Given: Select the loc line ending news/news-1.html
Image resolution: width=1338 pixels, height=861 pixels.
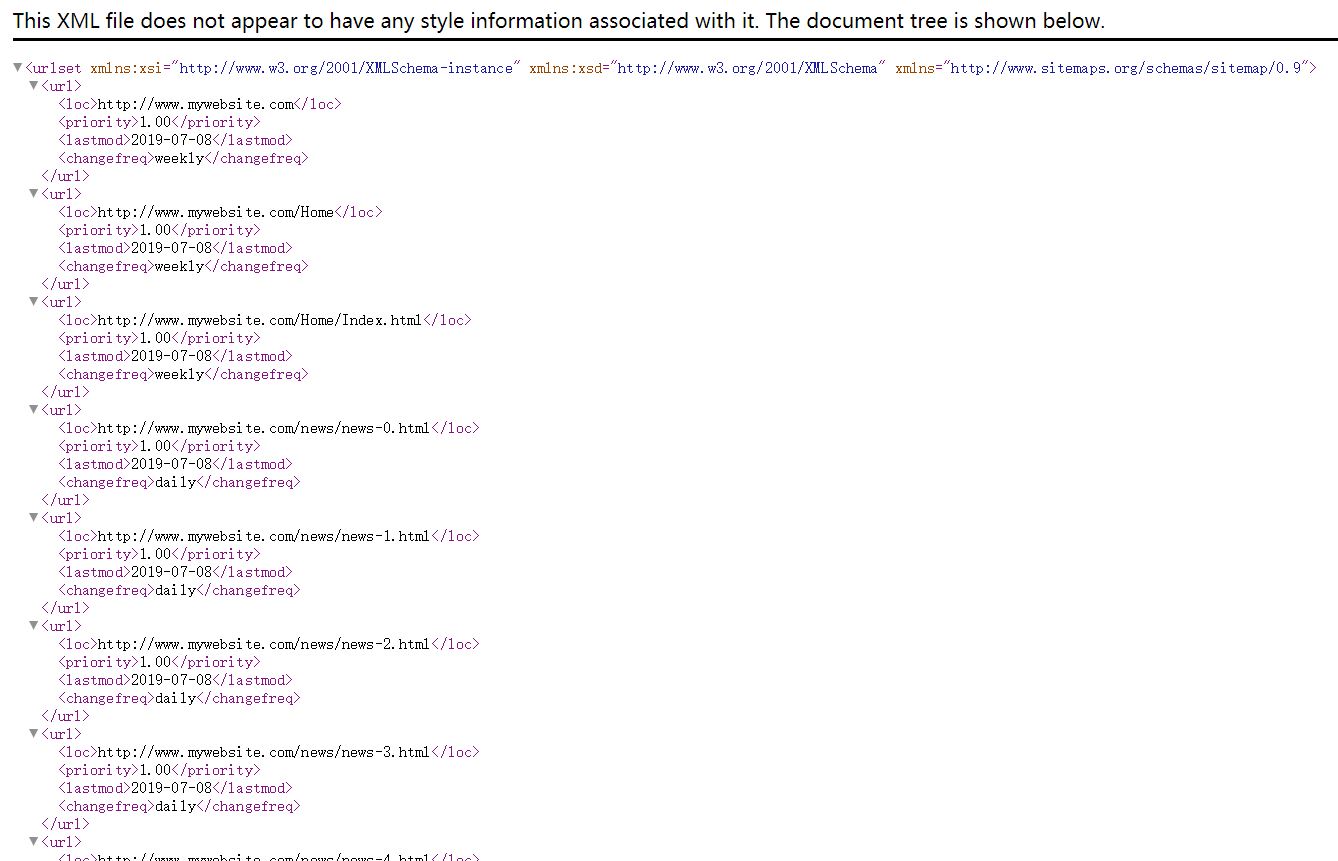Looking at the screenshot, I should 268,536.
